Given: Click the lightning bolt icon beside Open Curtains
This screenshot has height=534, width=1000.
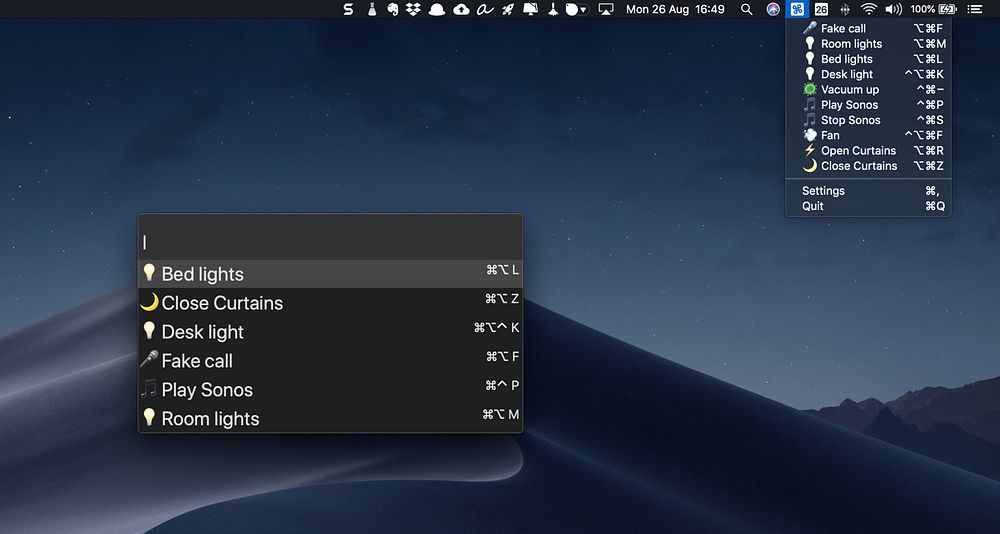Looking at the screenshot, I should click(810, 151).
